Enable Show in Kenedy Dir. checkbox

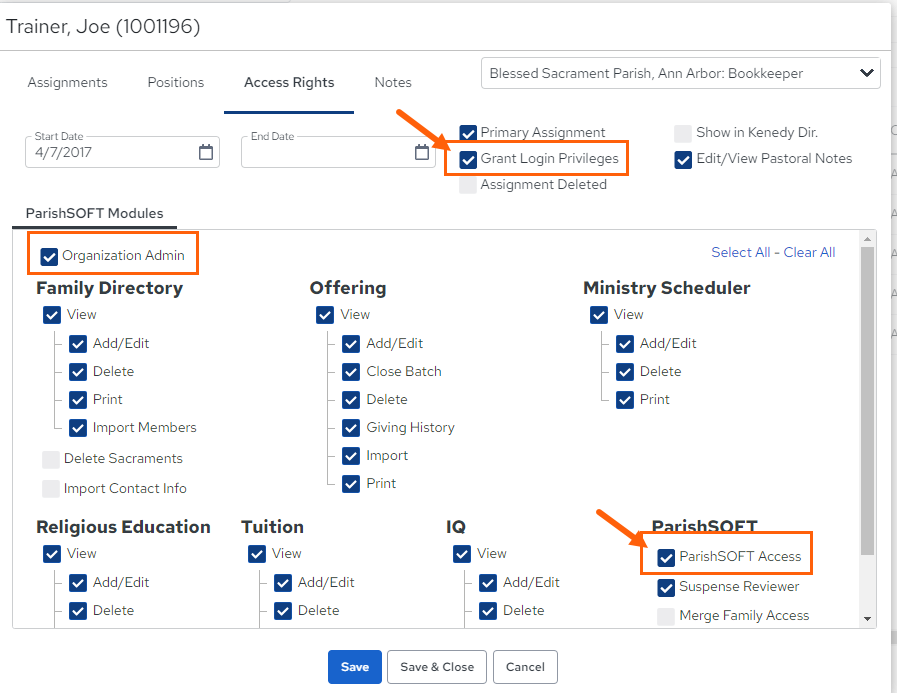pyautogui.click(x=683, y=133)
